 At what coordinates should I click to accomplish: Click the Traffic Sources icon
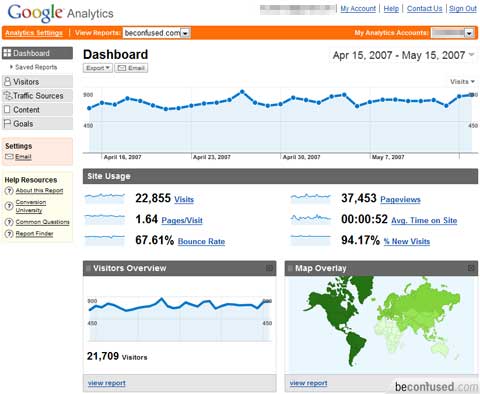(x=7, y=96)
